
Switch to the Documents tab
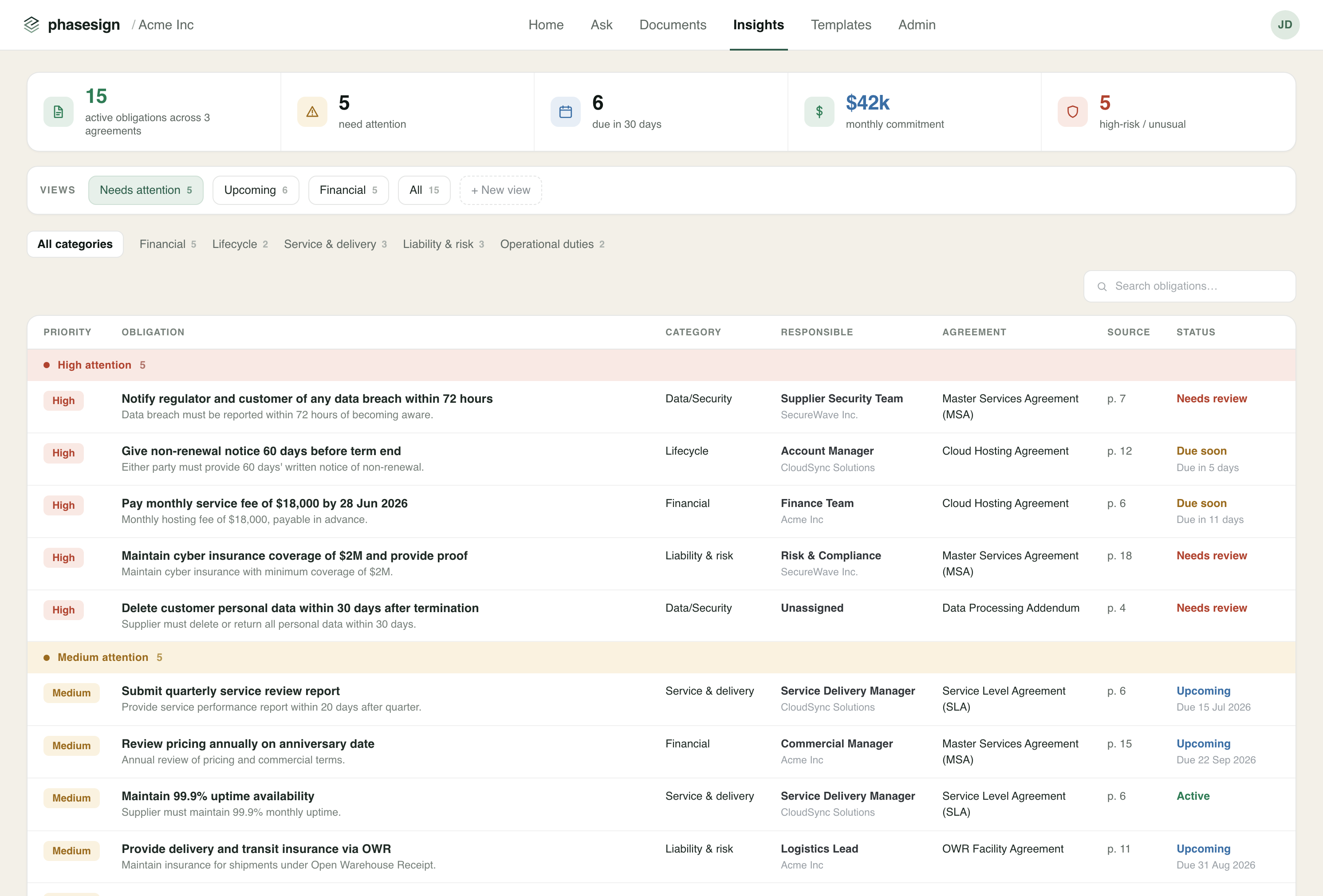pyautogui.click(x=672, y=24)
